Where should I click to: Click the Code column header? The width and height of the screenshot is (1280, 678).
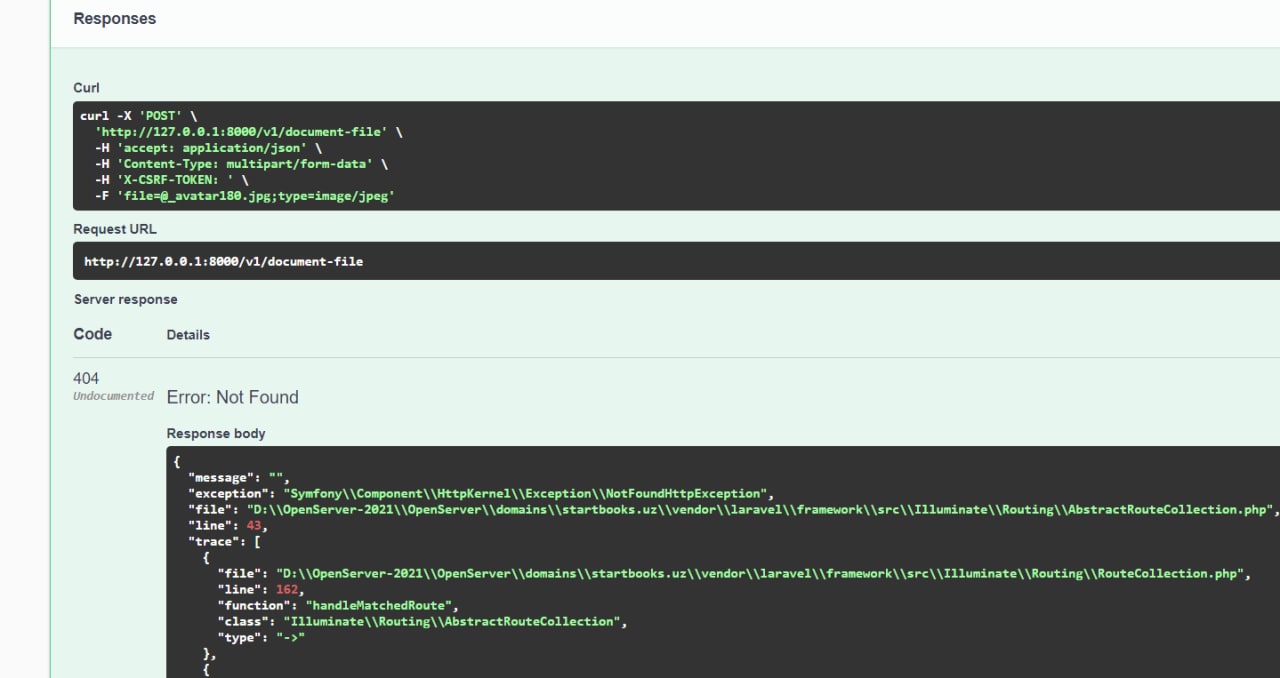pos(93,334)
